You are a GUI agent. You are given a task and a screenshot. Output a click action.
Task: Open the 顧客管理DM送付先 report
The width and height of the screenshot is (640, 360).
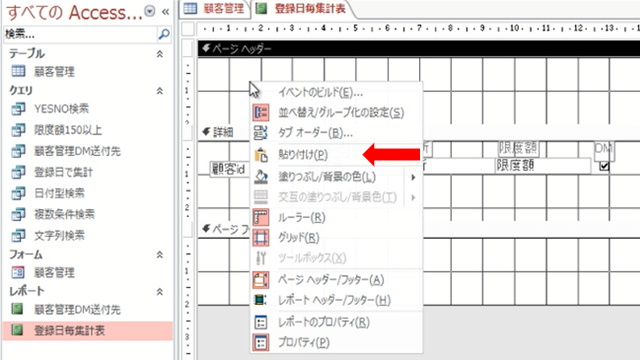pos(77,310)
